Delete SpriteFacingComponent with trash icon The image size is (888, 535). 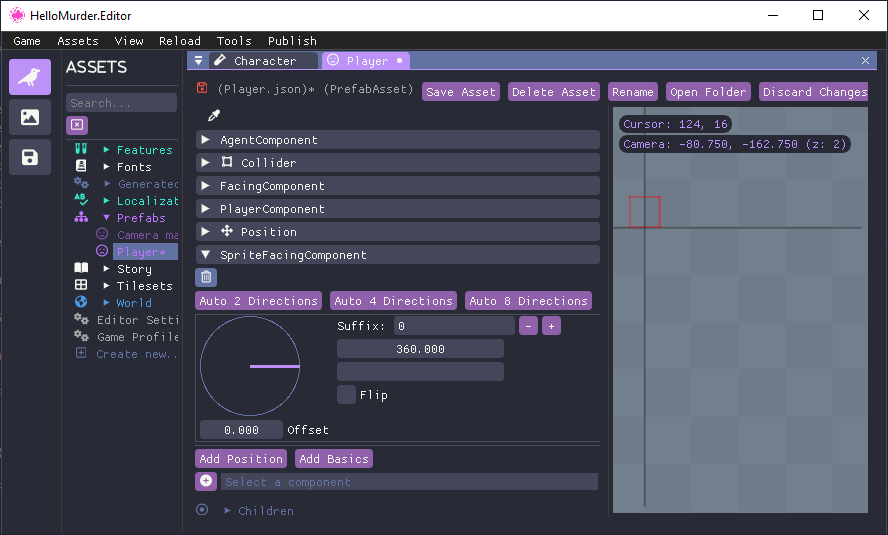[x=205, y=277]
